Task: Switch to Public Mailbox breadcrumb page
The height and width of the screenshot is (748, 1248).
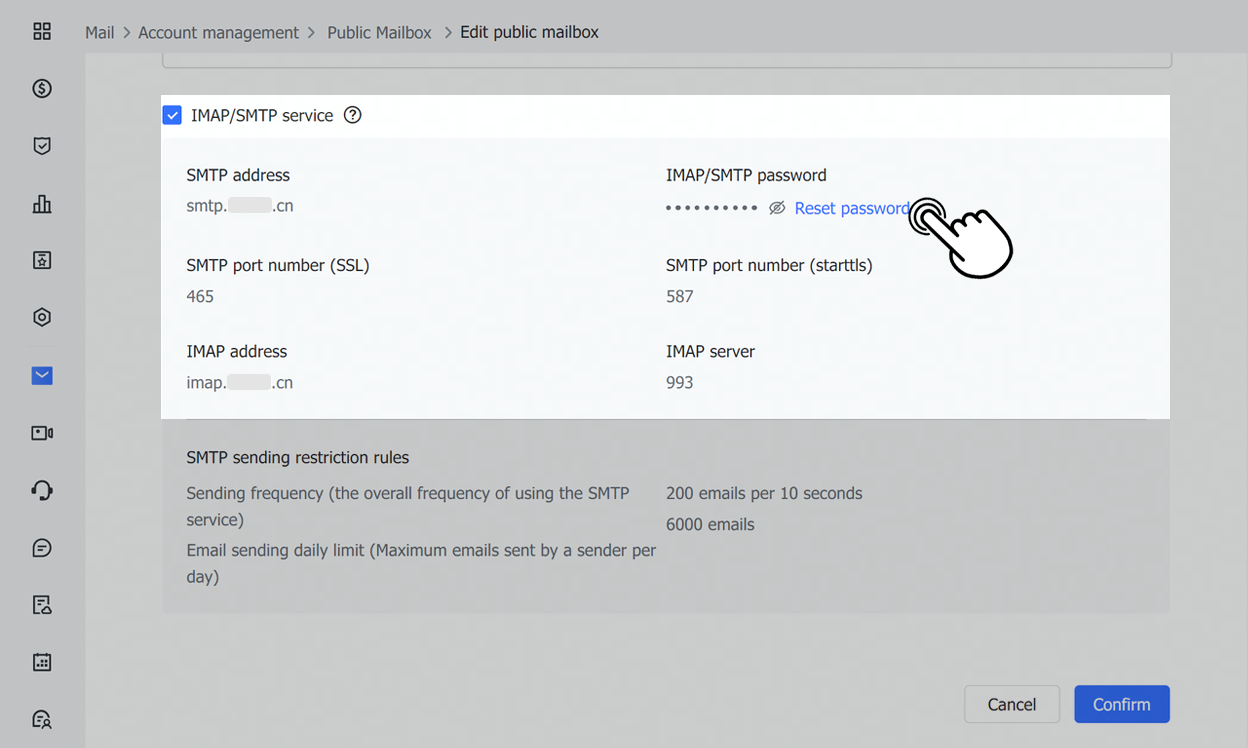Action: [x=379, y=32]
